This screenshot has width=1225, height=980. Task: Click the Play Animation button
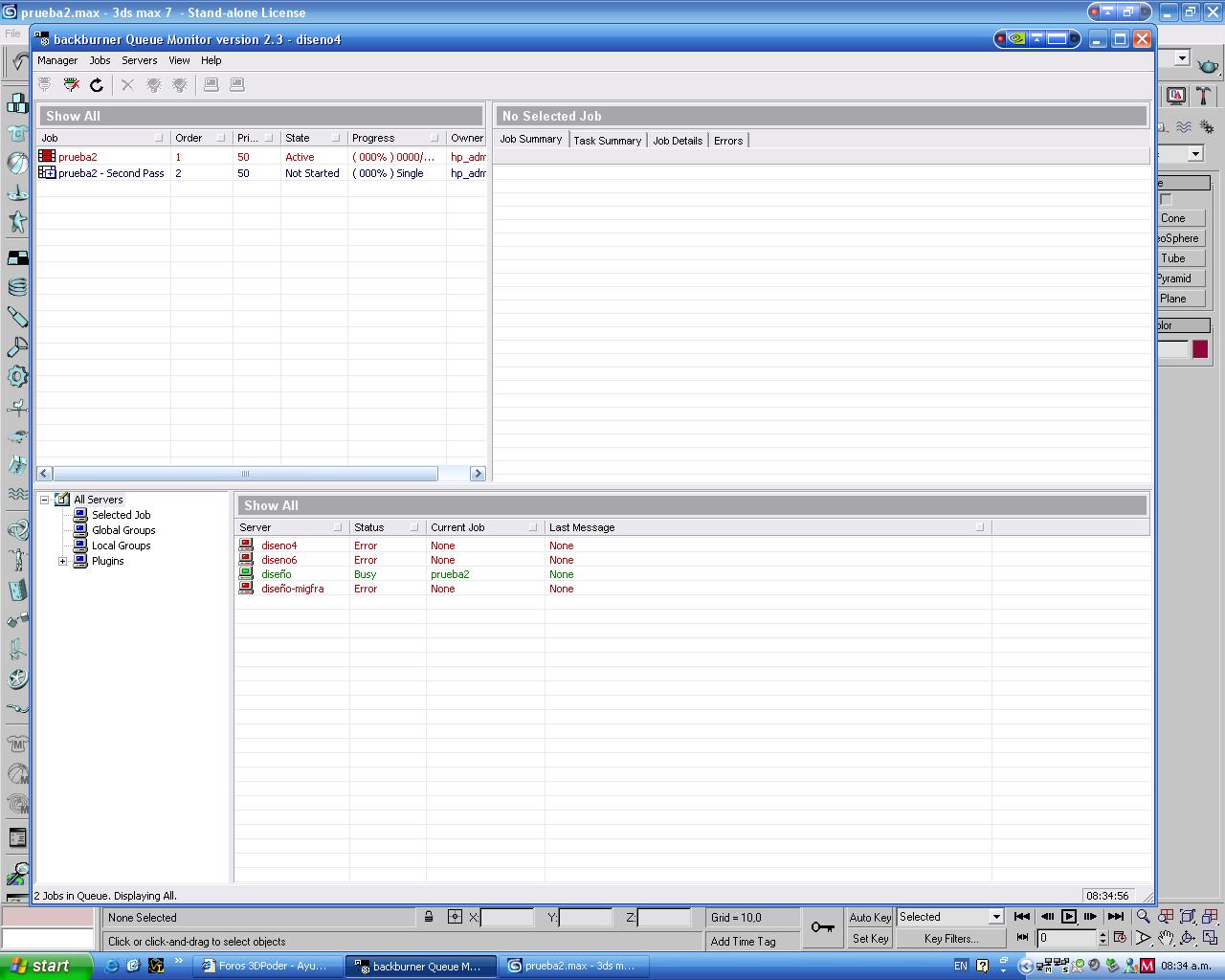click(1069, 917)
